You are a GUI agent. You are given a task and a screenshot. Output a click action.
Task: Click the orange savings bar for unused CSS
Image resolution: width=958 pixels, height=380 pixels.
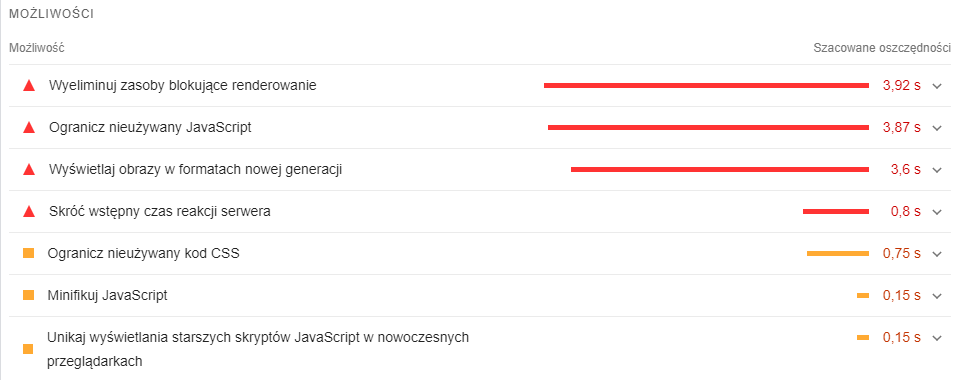[x=838, y=253]
